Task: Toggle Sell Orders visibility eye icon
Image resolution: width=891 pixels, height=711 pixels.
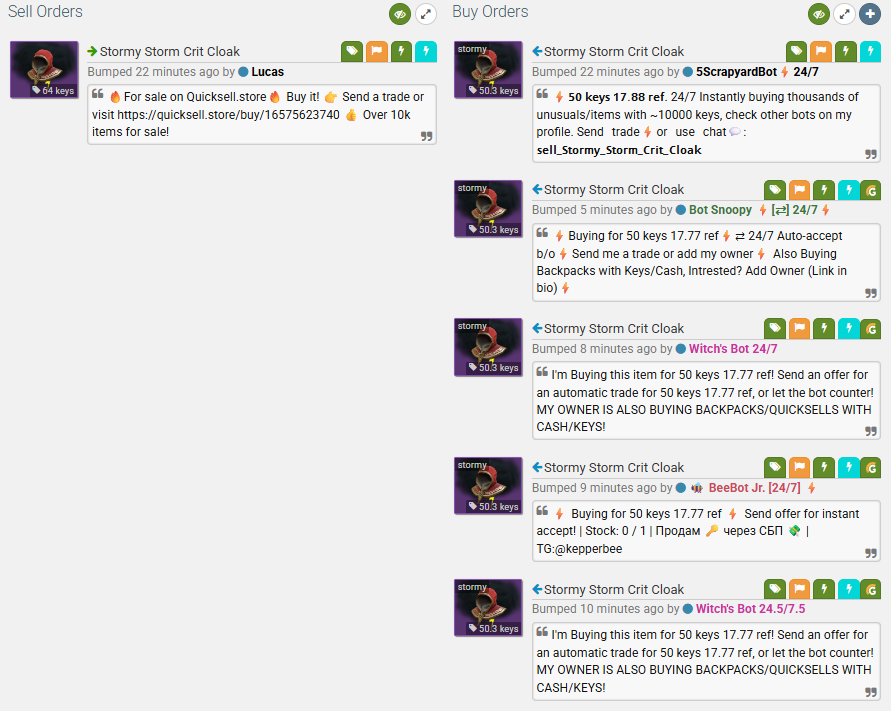Action: [x=399, y=14]
